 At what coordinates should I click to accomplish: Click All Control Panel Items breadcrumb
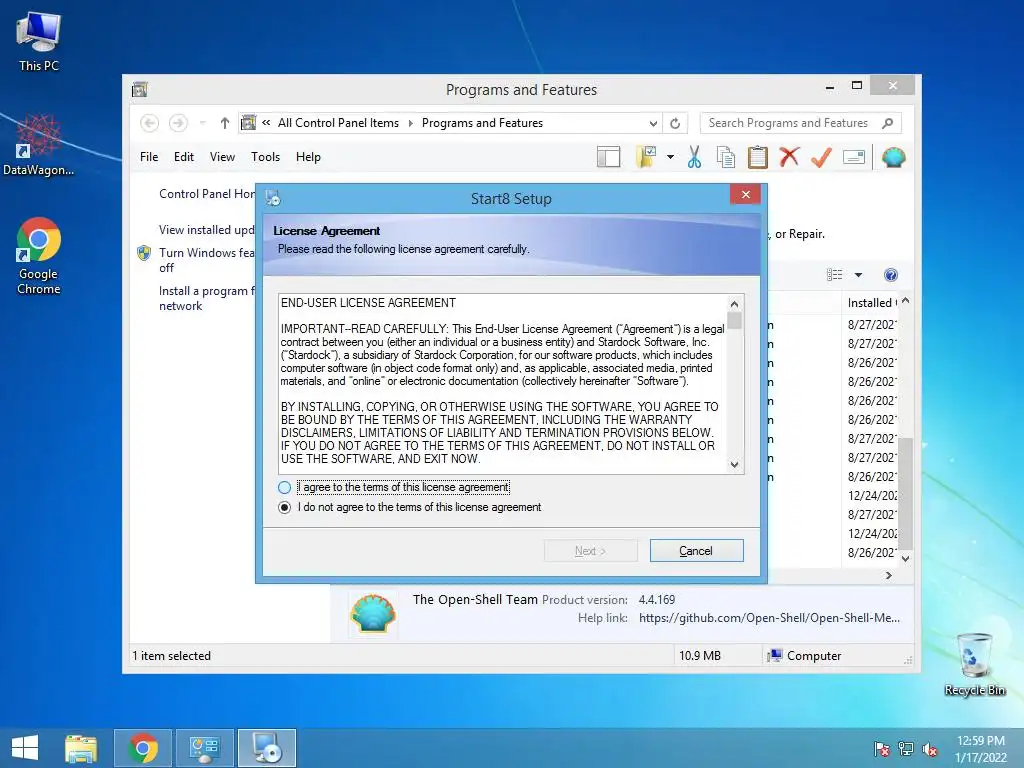pos(338,123)
